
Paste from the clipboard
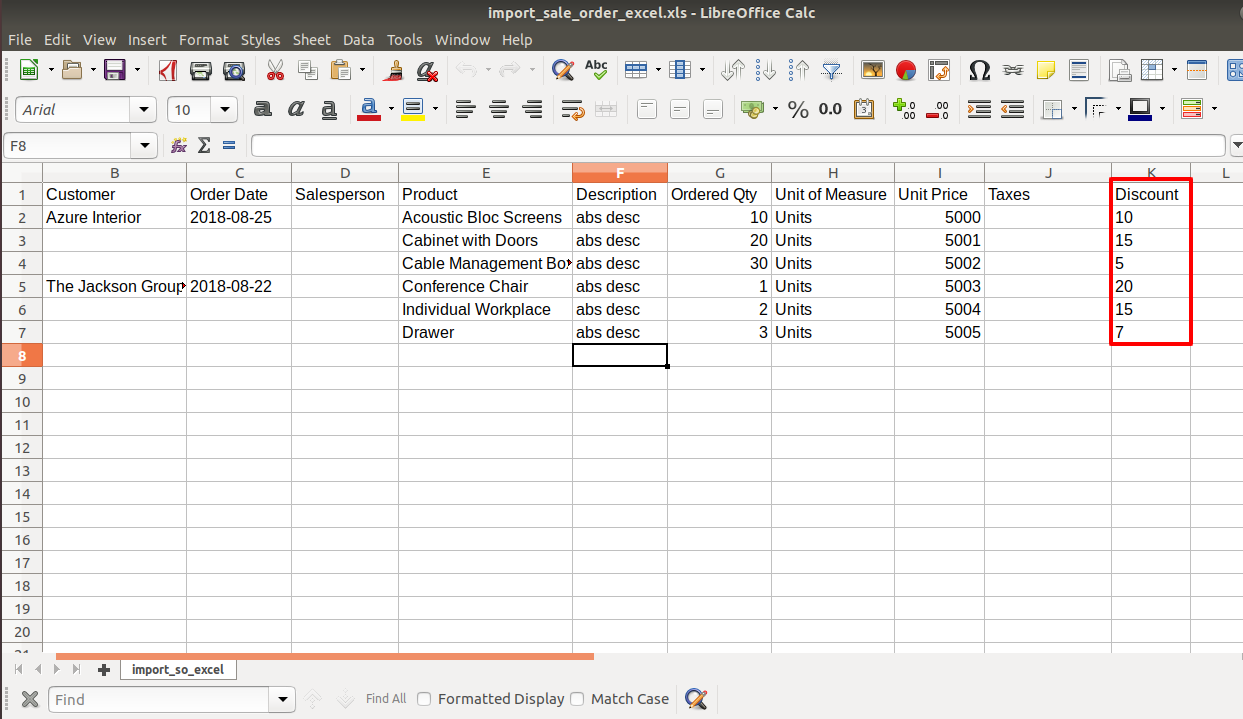click(x=341, y=70)
